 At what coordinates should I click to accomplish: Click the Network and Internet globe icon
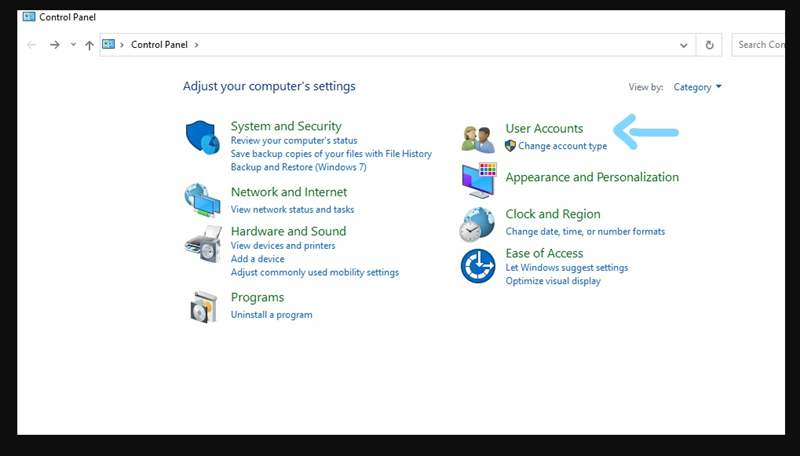pyautogui.click(x=203, y=200)
